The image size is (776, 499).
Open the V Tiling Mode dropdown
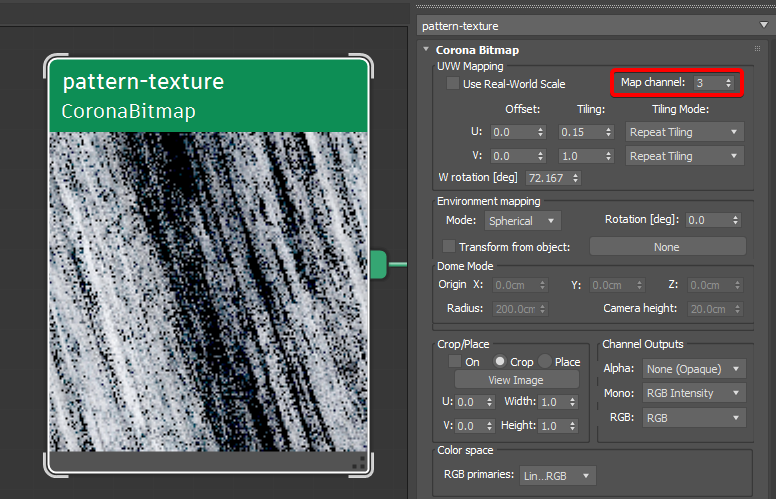(685, 156)
